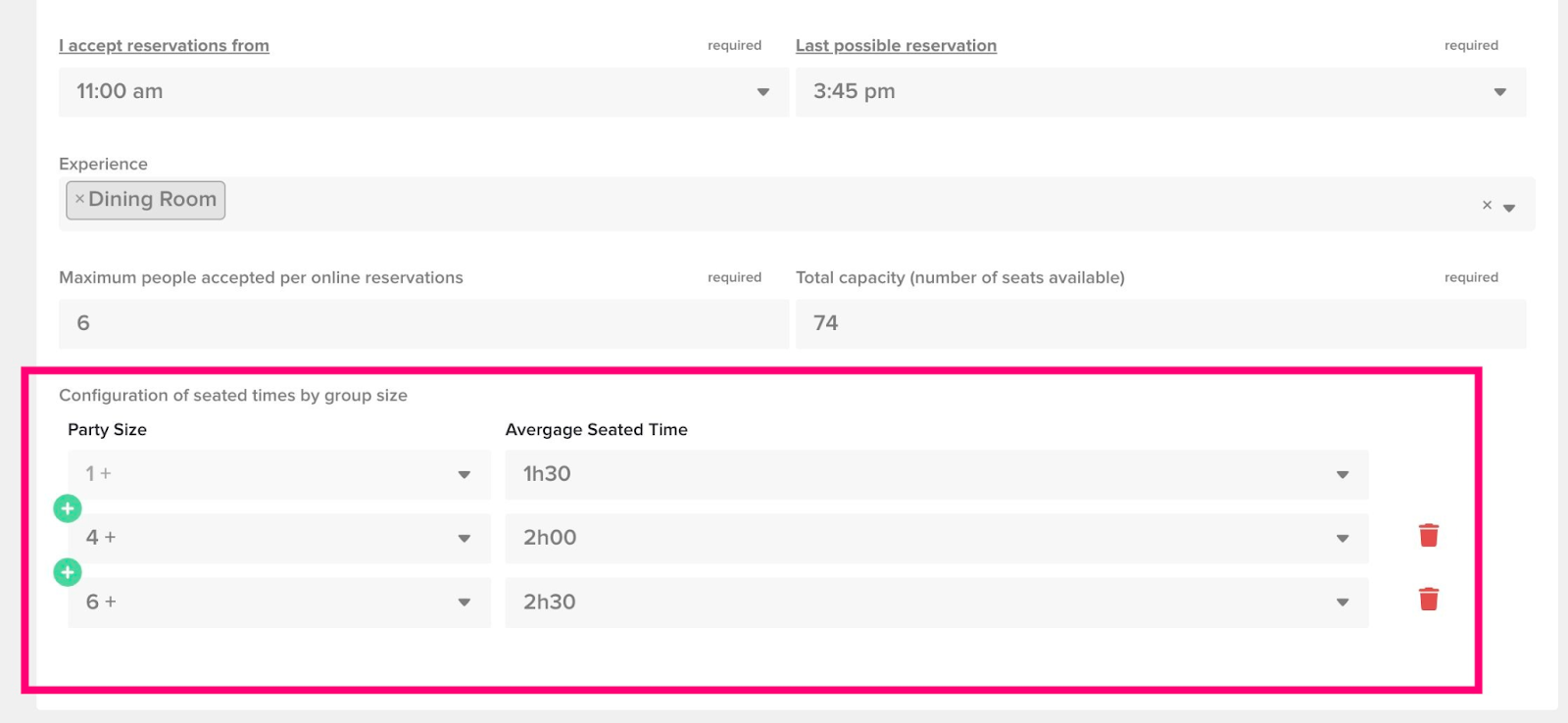The image size is (1568, 723).
Task: Open the 1h30 seated time dropdown
Action: pos(936,474)
